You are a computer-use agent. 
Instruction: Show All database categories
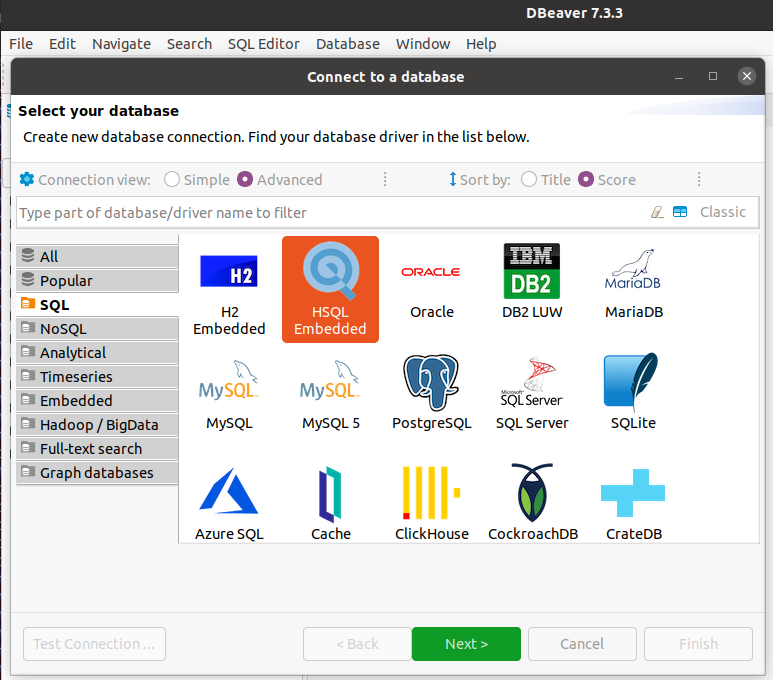point(97,256)
